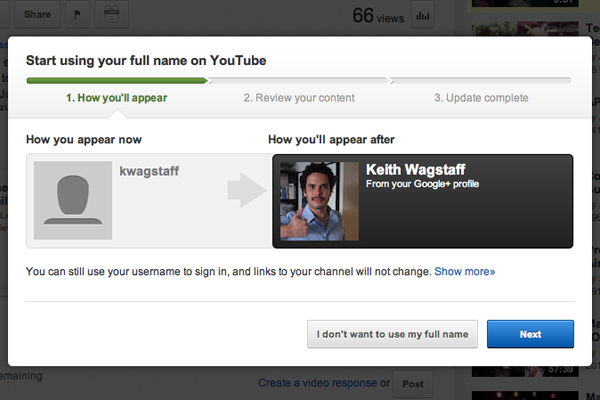Expand details with the Show more» link

tap(464, 271)
